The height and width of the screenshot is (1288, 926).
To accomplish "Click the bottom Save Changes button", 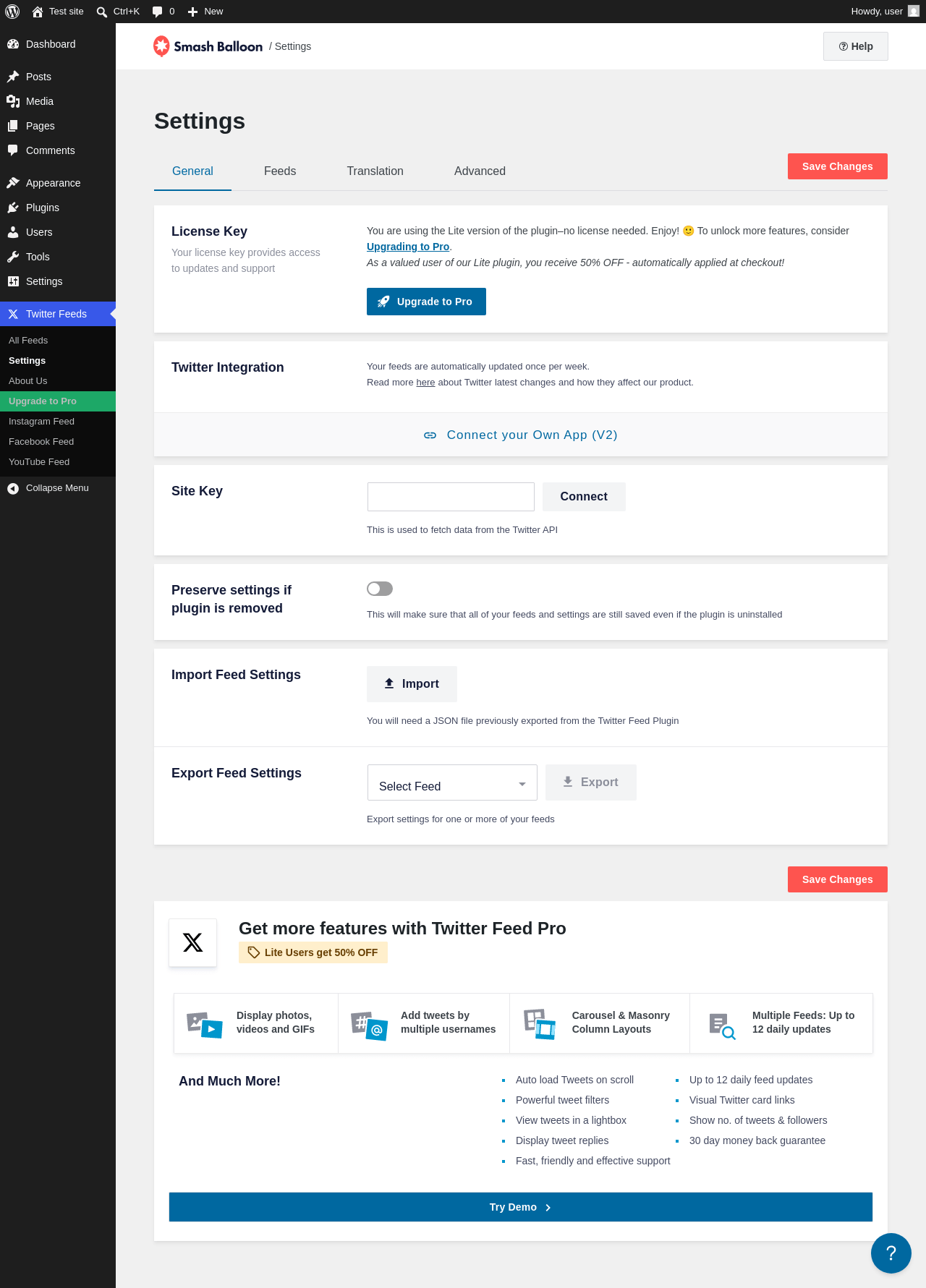I will (x=838, y=879).
